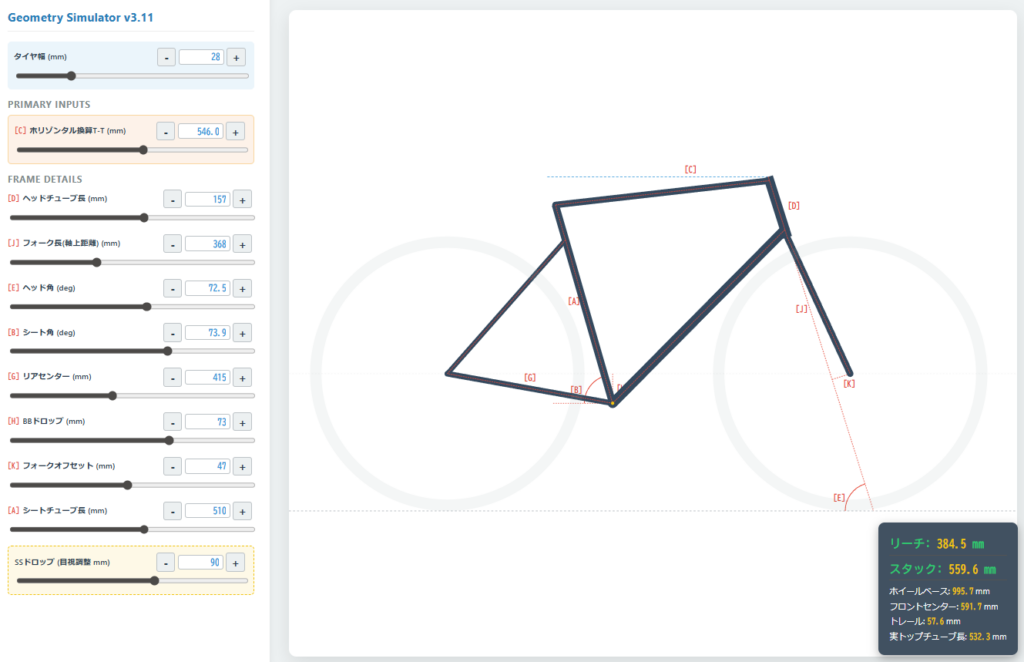The image size is (1024, 662).
Task: Decrease ヘッドチューブ長 with minus button
Action: coord(173,199)
